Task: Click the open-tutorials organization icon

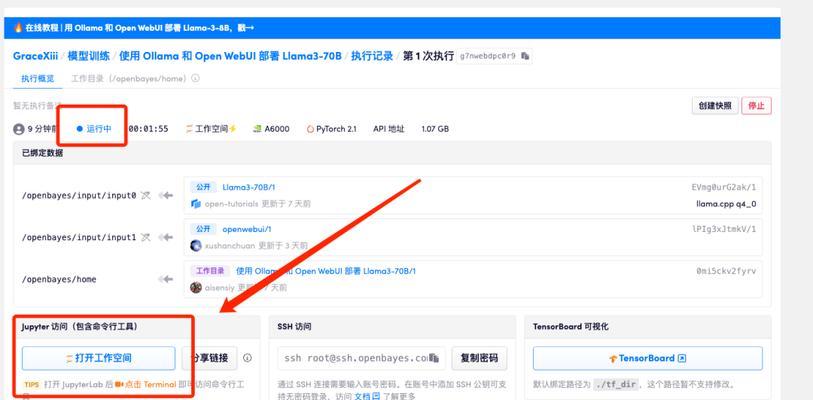Action: pos(195,204)
